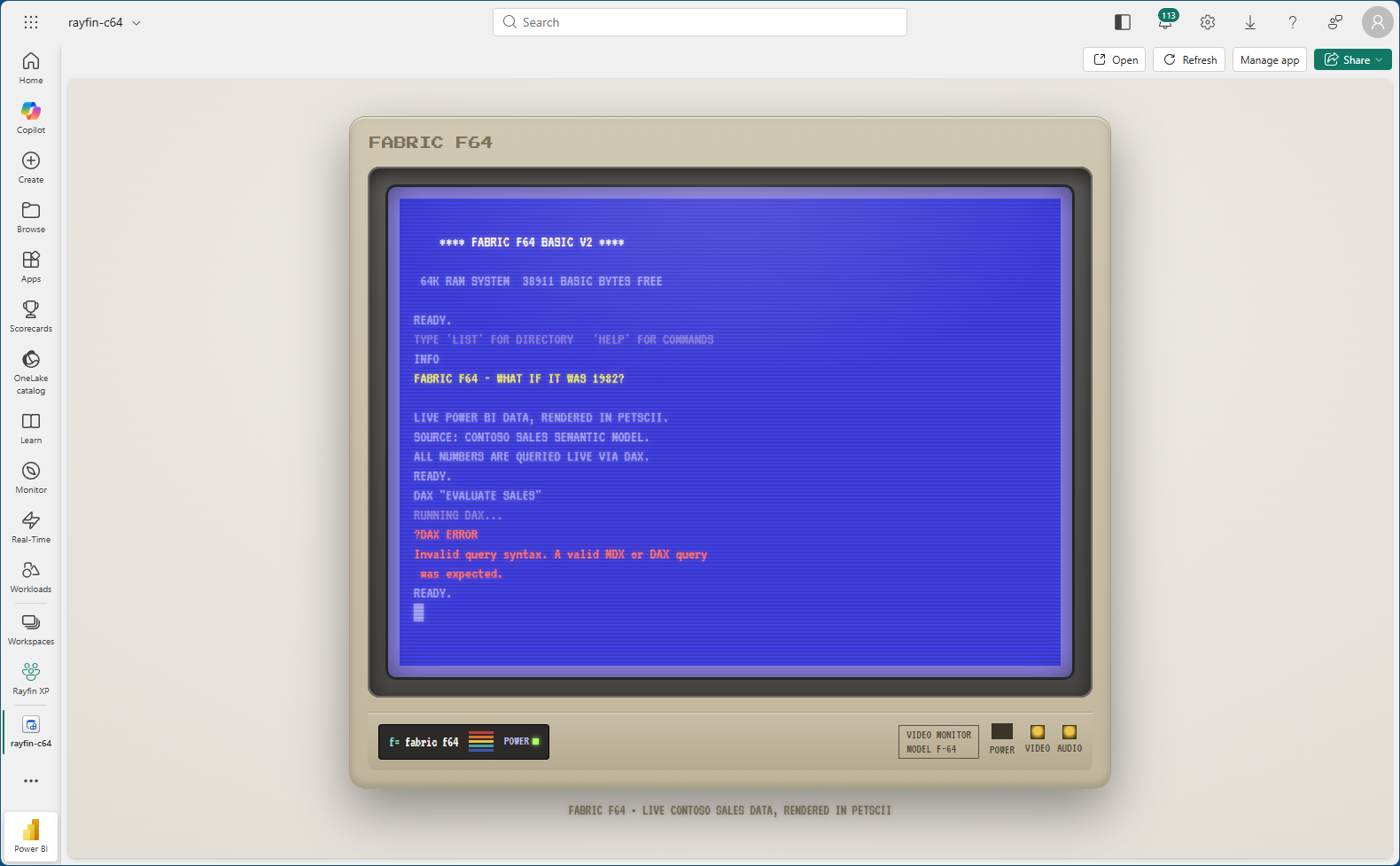The image size is (1400, 866).
Task: Click the VIDEO knob on monitor
Action: pos(1038,731)
